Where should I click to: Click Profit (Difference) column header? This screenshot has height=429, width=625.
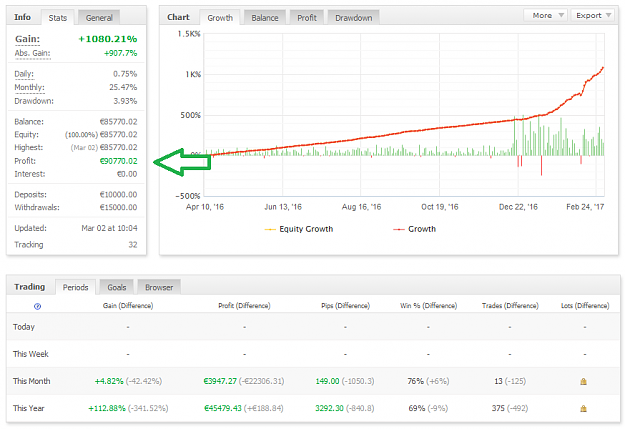[x=244, y=306]
